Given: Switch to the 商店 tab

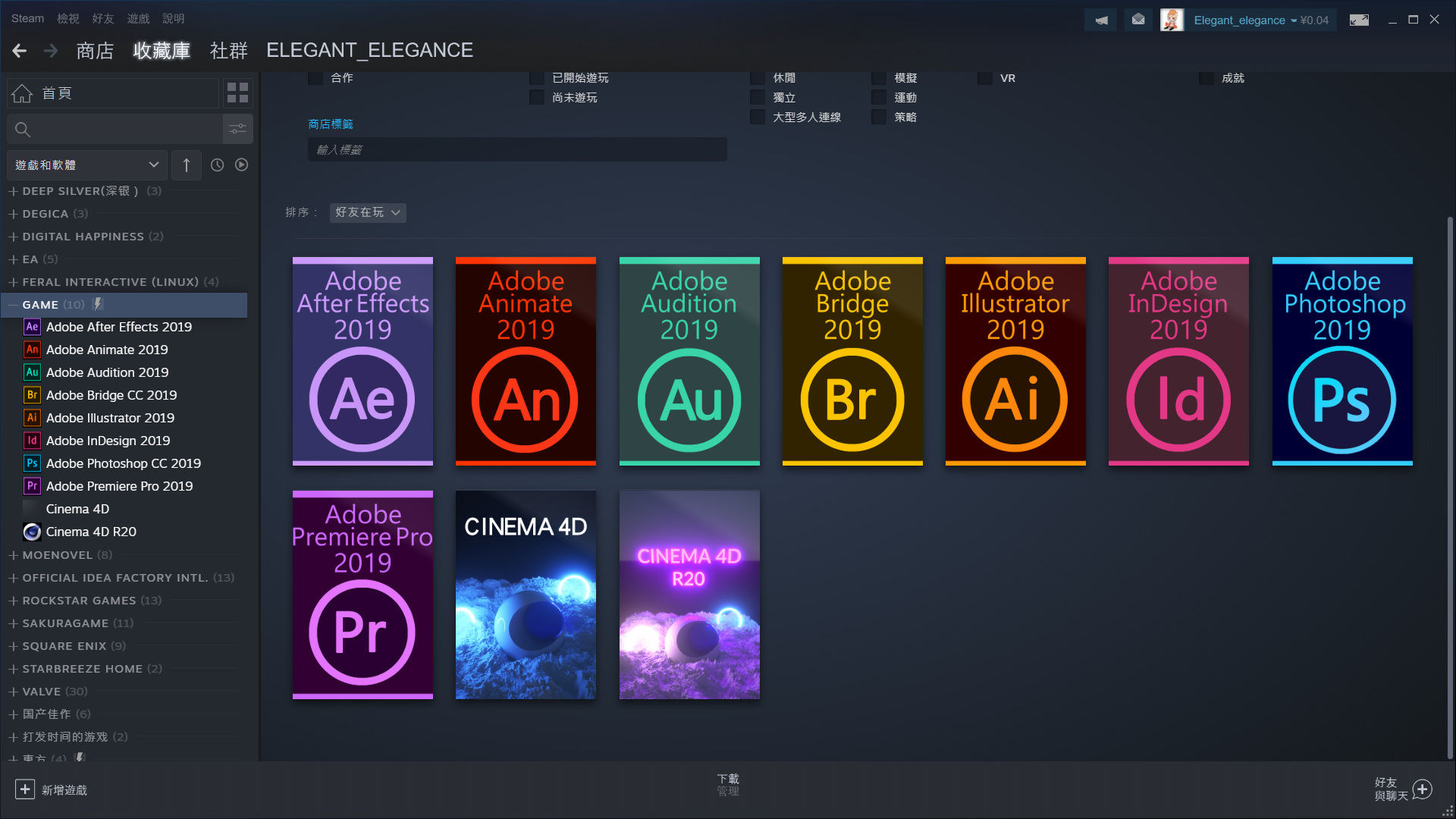Looking at the screenshot, I should (95, 51).
